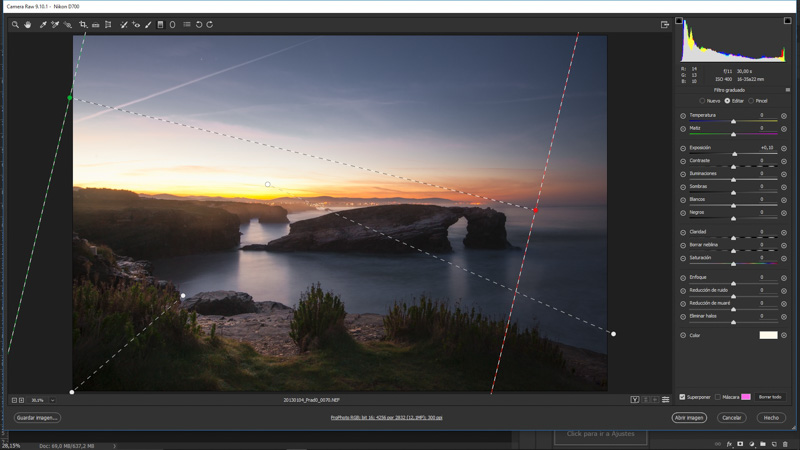Click the Saturación slider handle
Screen dimensions: 800x450
733,264
